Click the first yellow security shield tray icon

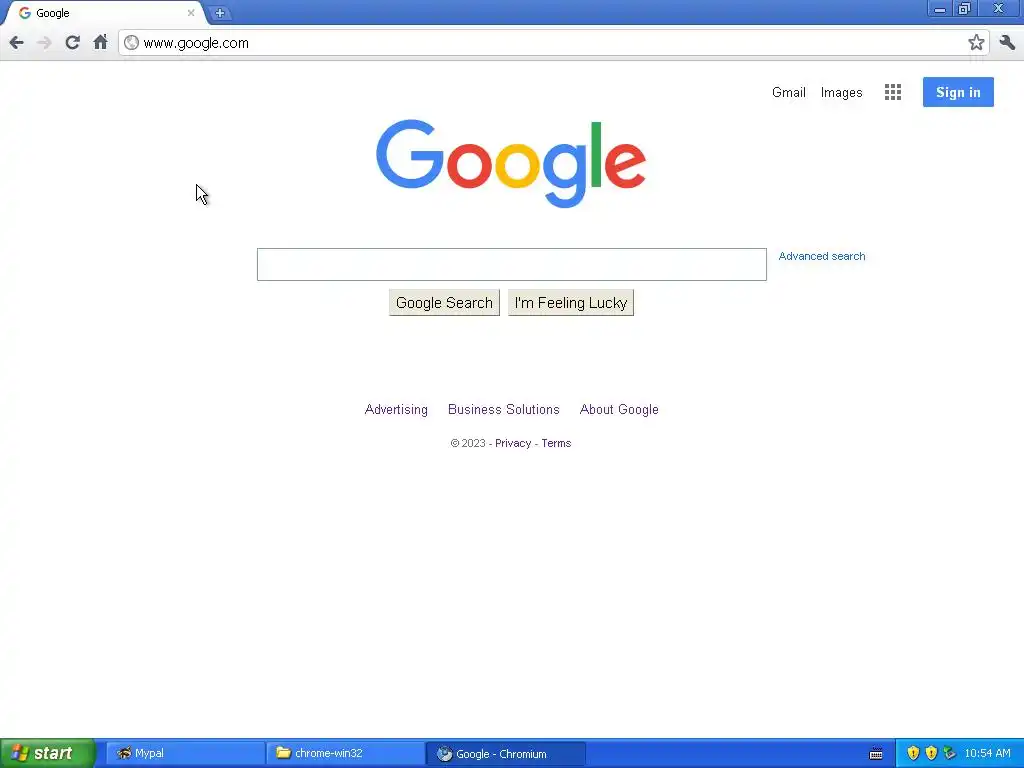(x=913, y=754)
